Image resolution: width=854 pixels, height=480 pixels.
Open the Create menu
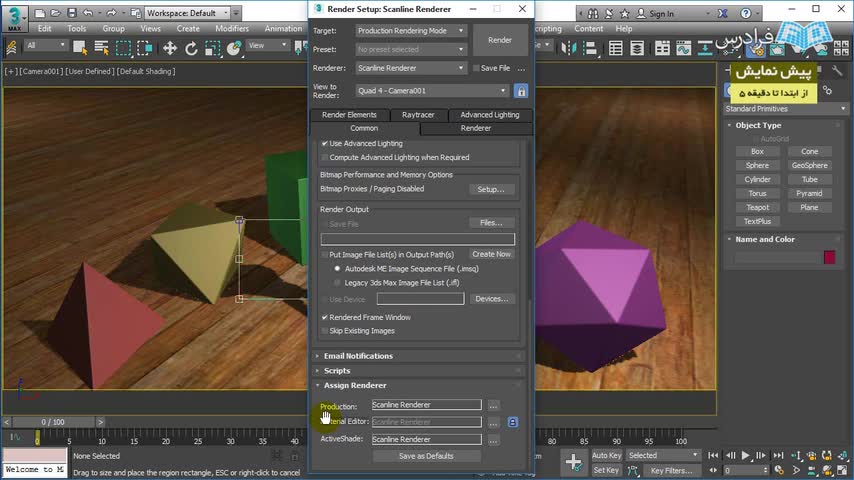coord(188,29)
